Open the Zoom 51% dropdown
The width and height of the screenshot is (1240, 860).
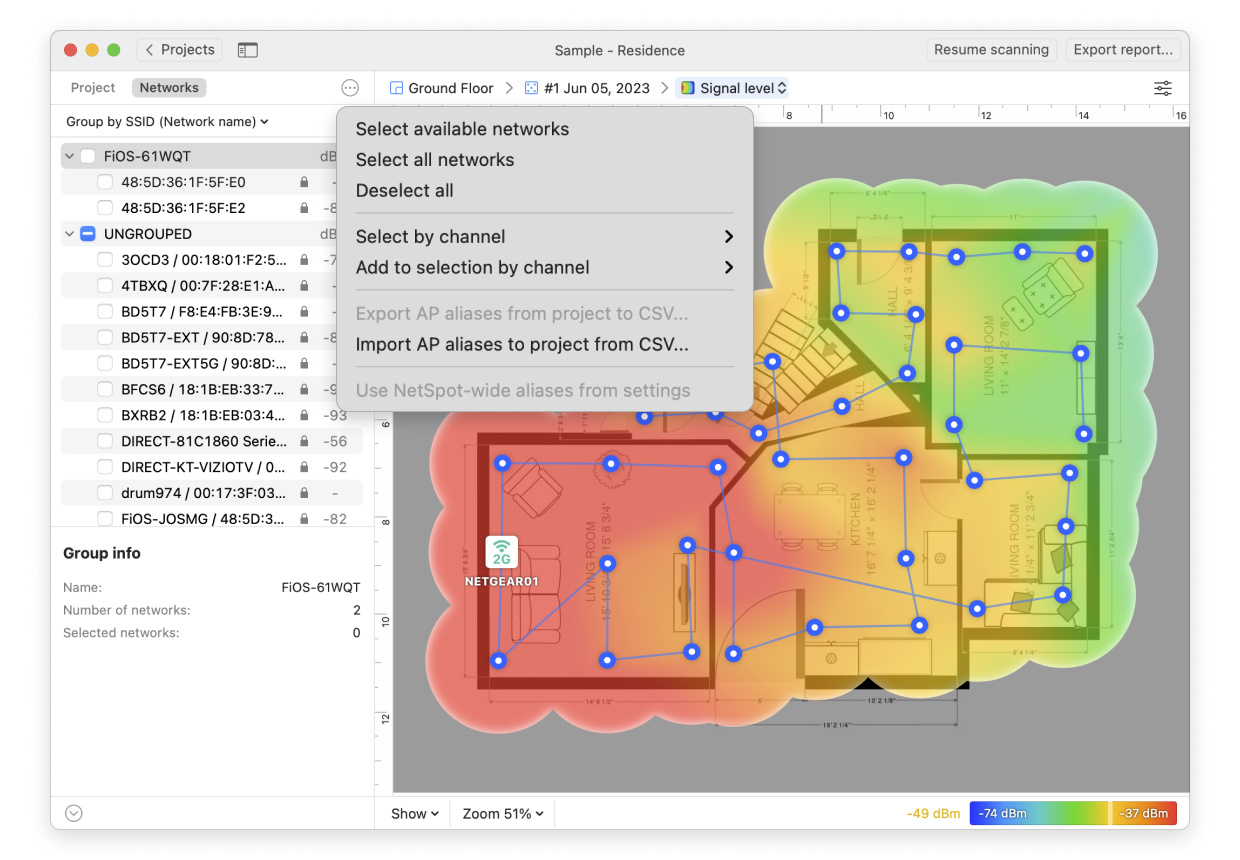click(x=503, y=813)
